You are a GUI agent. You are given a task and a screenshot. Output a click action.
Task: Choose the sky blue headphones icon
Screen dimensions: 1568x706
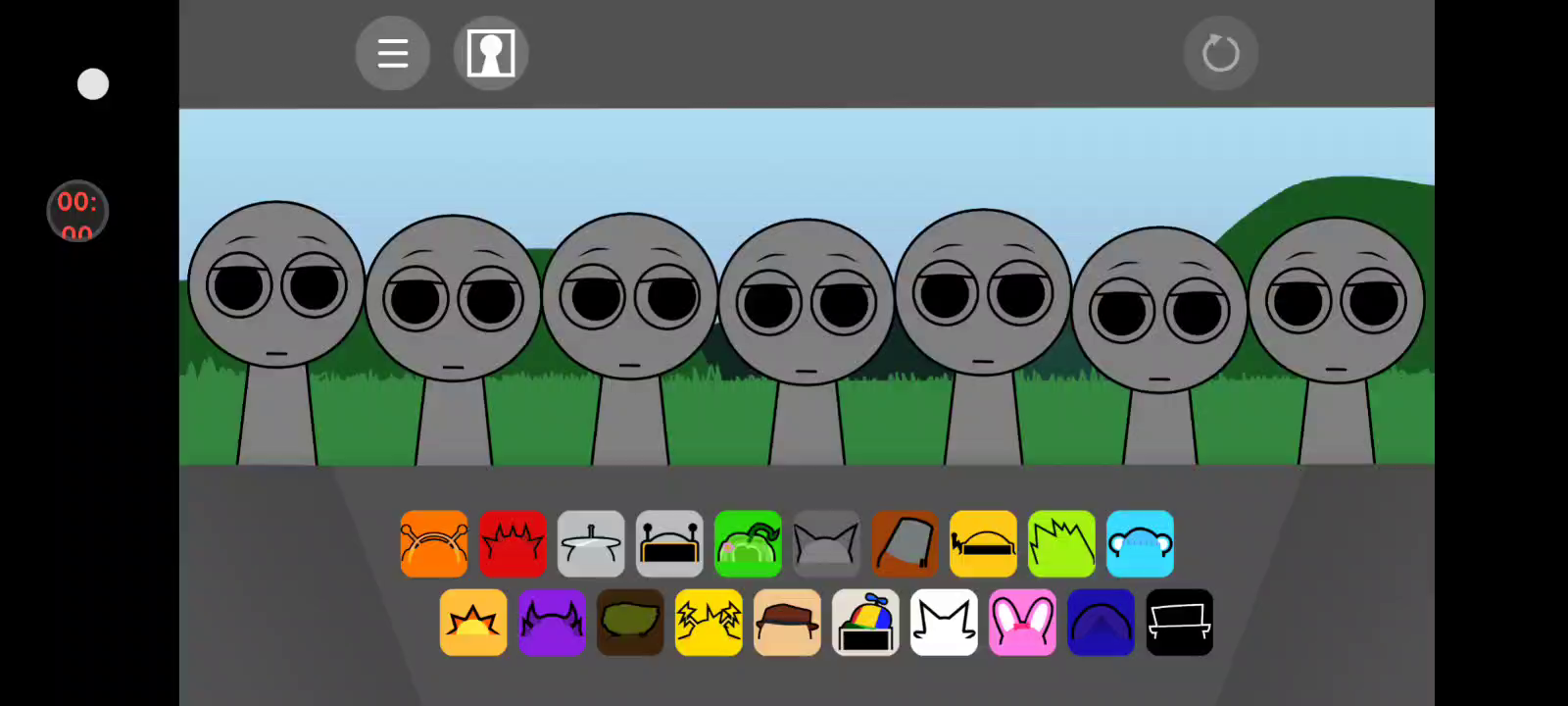pyautogui.click(x=1140, y=544)
